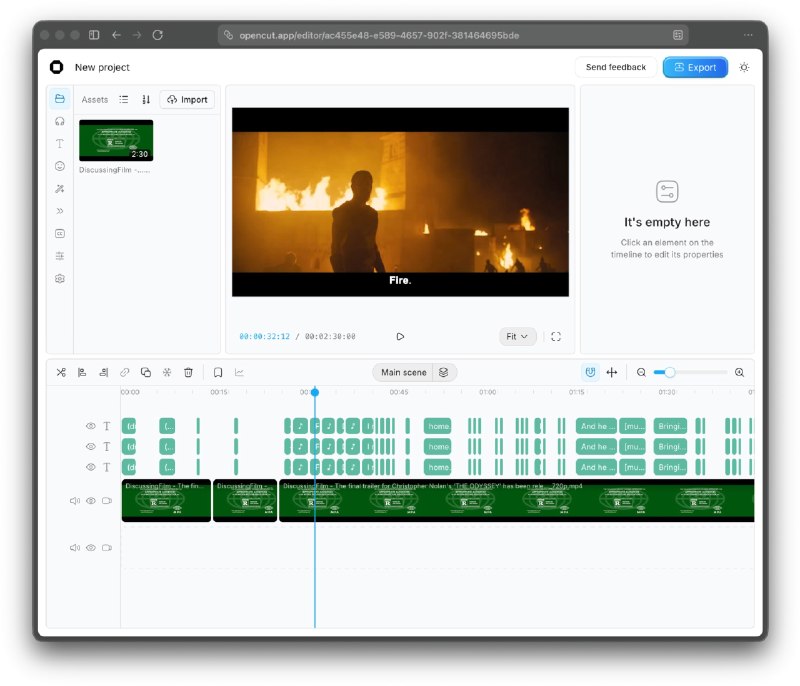Hide the empty lower video track
800x686 pixels.
pyautogui.click(x=91, y=548)
